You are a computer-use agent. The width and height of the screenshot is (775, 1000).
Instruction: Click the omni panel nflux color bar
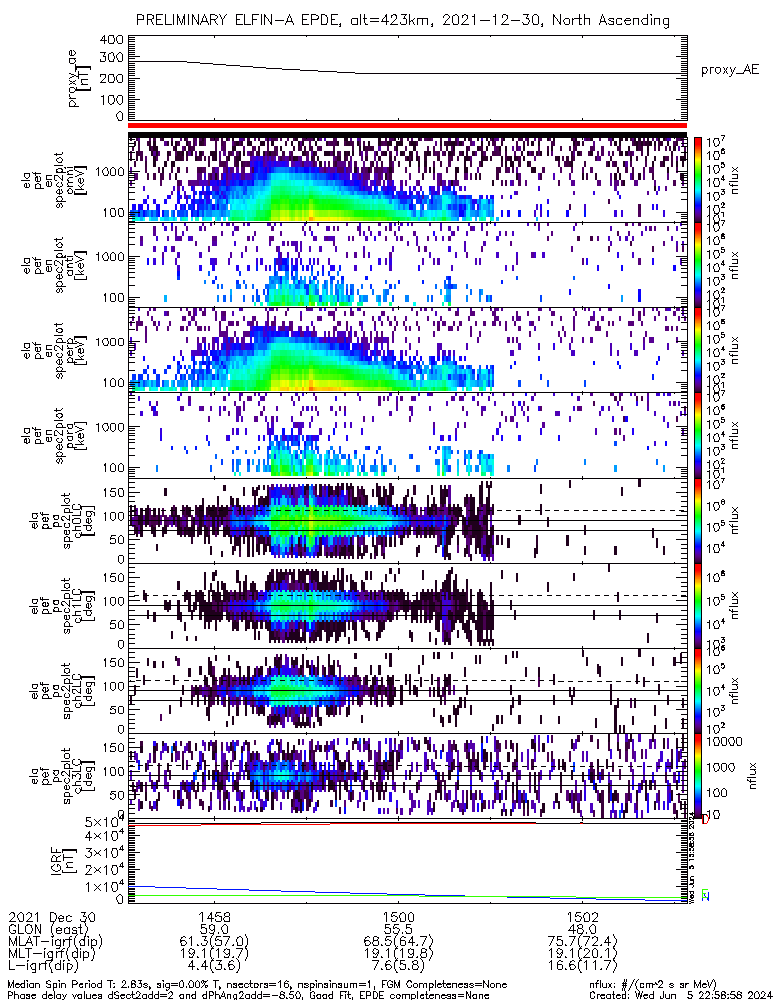point(698,179)
